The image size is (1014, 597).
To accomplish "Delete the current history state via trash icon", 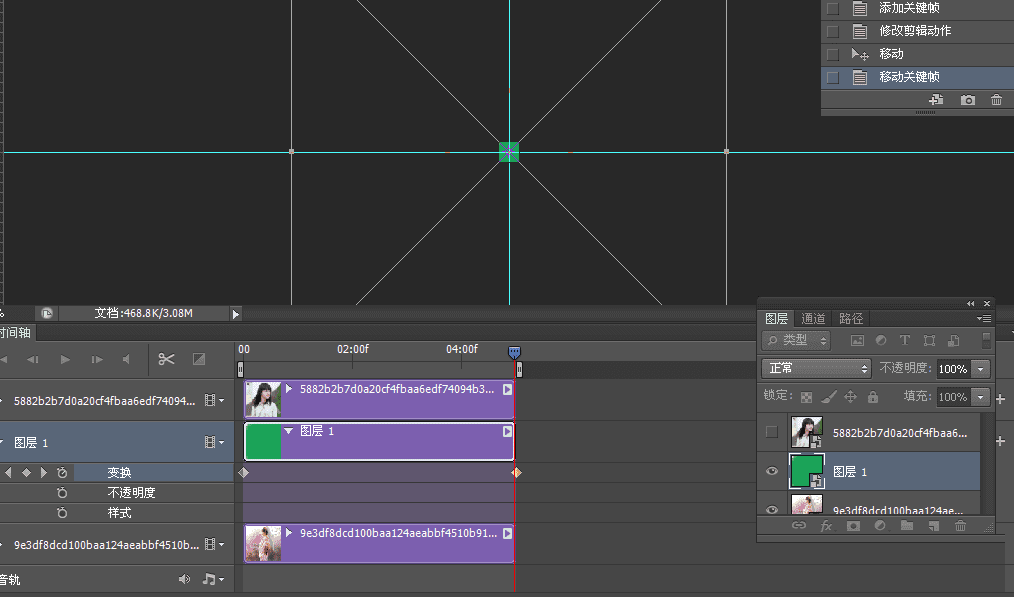I will pyautogui.click(x=996, y=100).
